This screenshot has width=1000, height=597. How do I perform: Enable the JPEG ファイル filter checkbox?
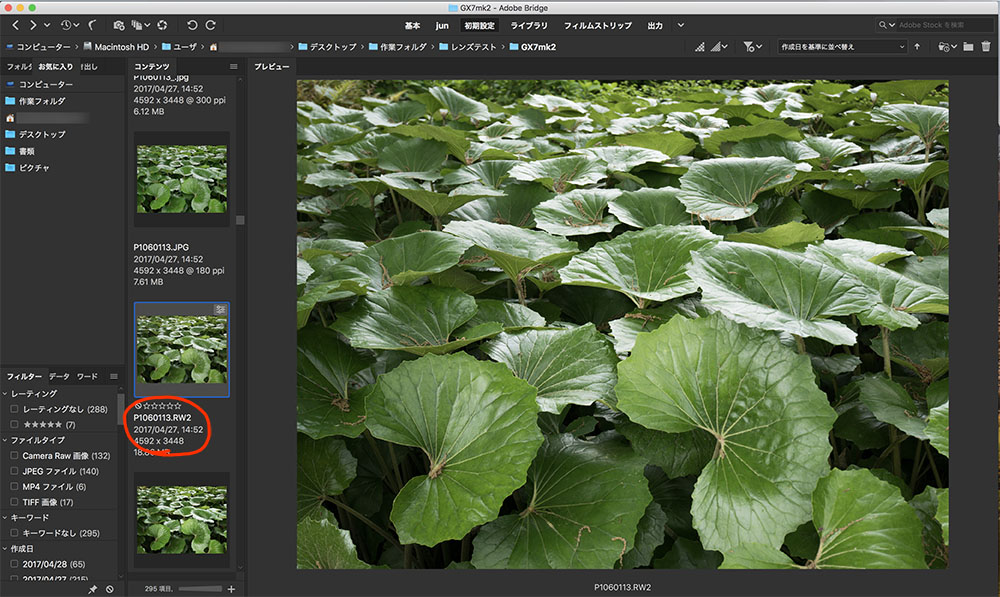(14, 471)
